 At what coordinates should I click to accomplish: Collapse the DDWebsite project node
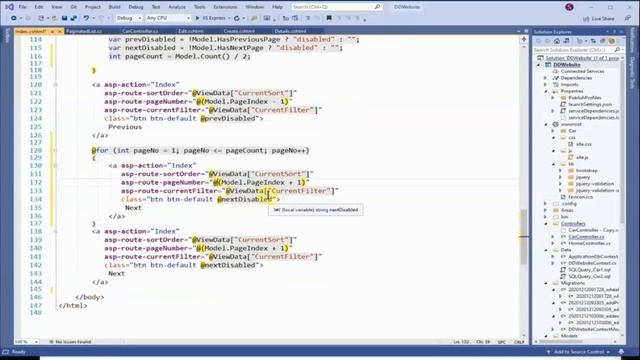pos(539,65)
